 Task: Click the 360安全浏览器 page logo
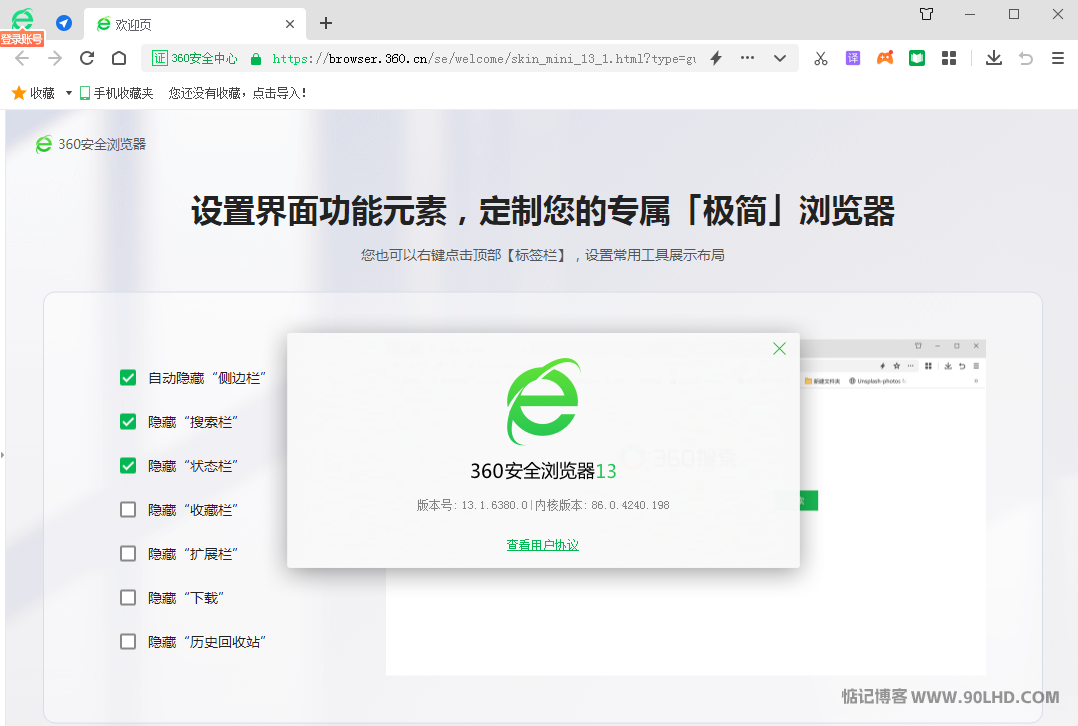91,144
